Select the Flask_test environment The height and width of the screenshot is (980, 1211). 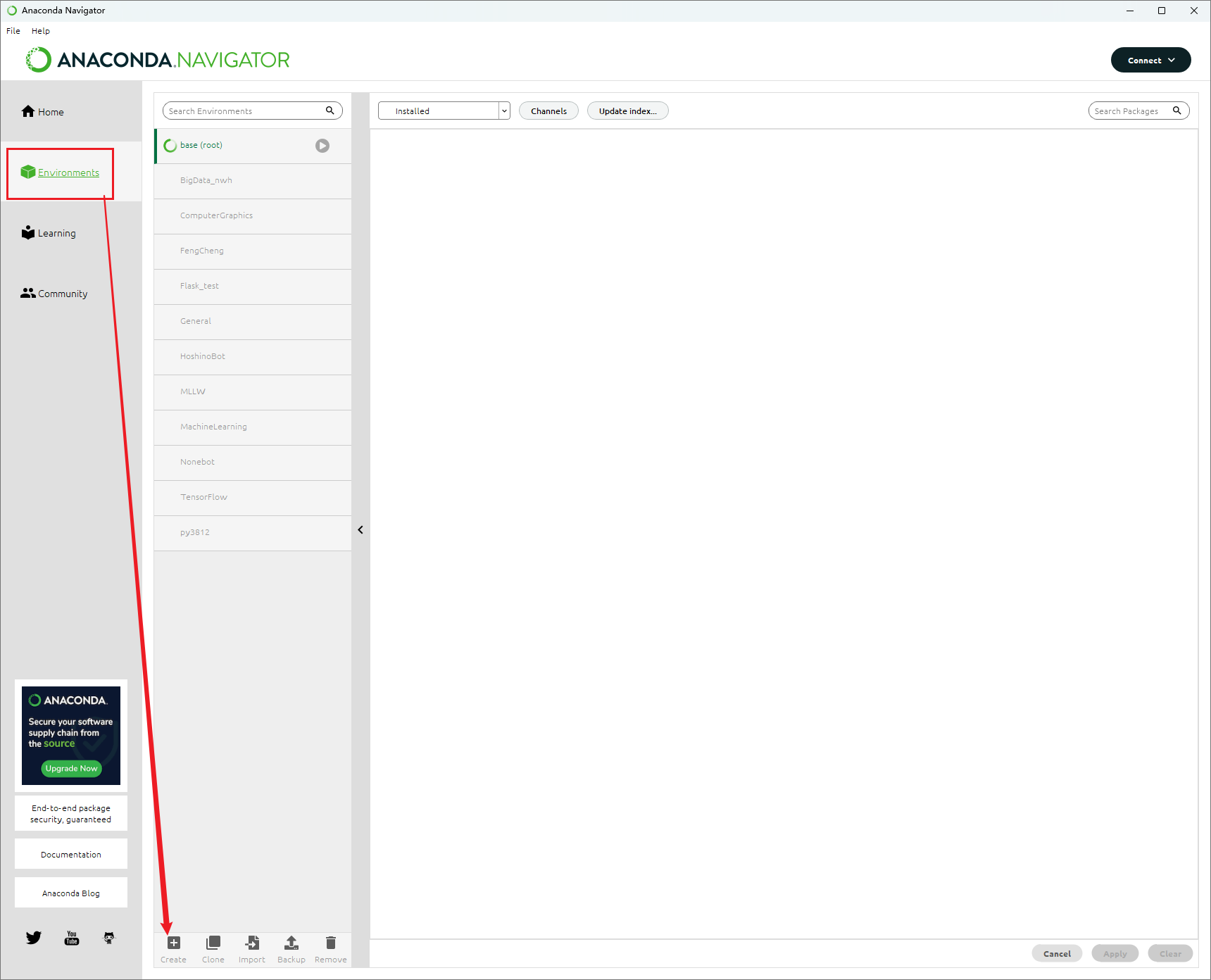[253, 287]
